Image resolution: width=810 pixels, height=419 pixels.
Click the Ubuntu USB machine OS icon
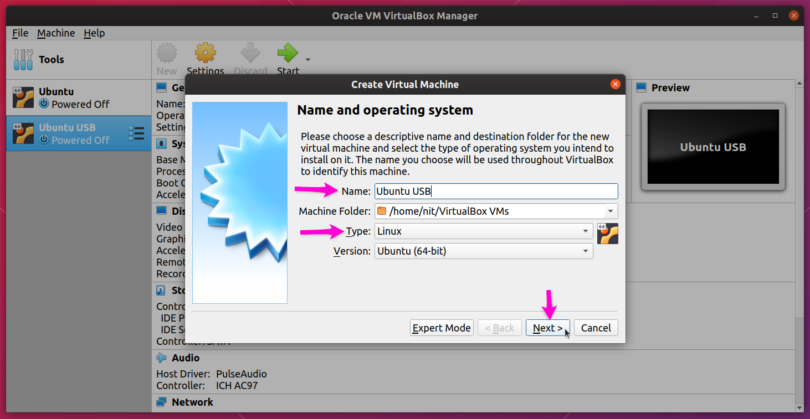(23, 133)
